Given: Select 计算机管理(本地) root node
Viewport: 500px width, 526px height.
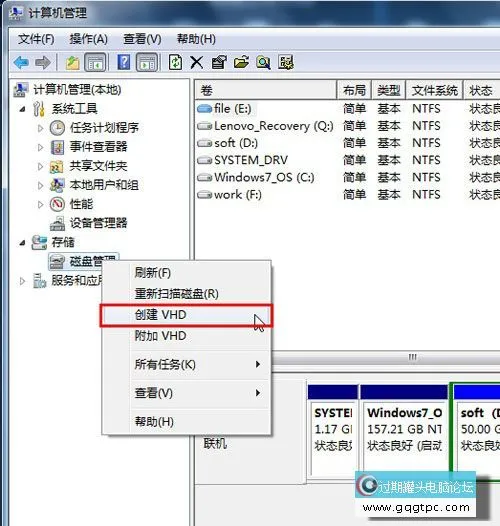Looking at the screenshot, I should coord(77,90).
